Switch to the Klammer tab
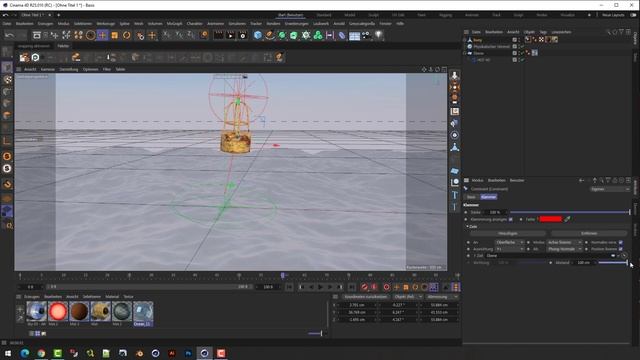The height and width of the screenshot is (360, 640). coord(488,197)
